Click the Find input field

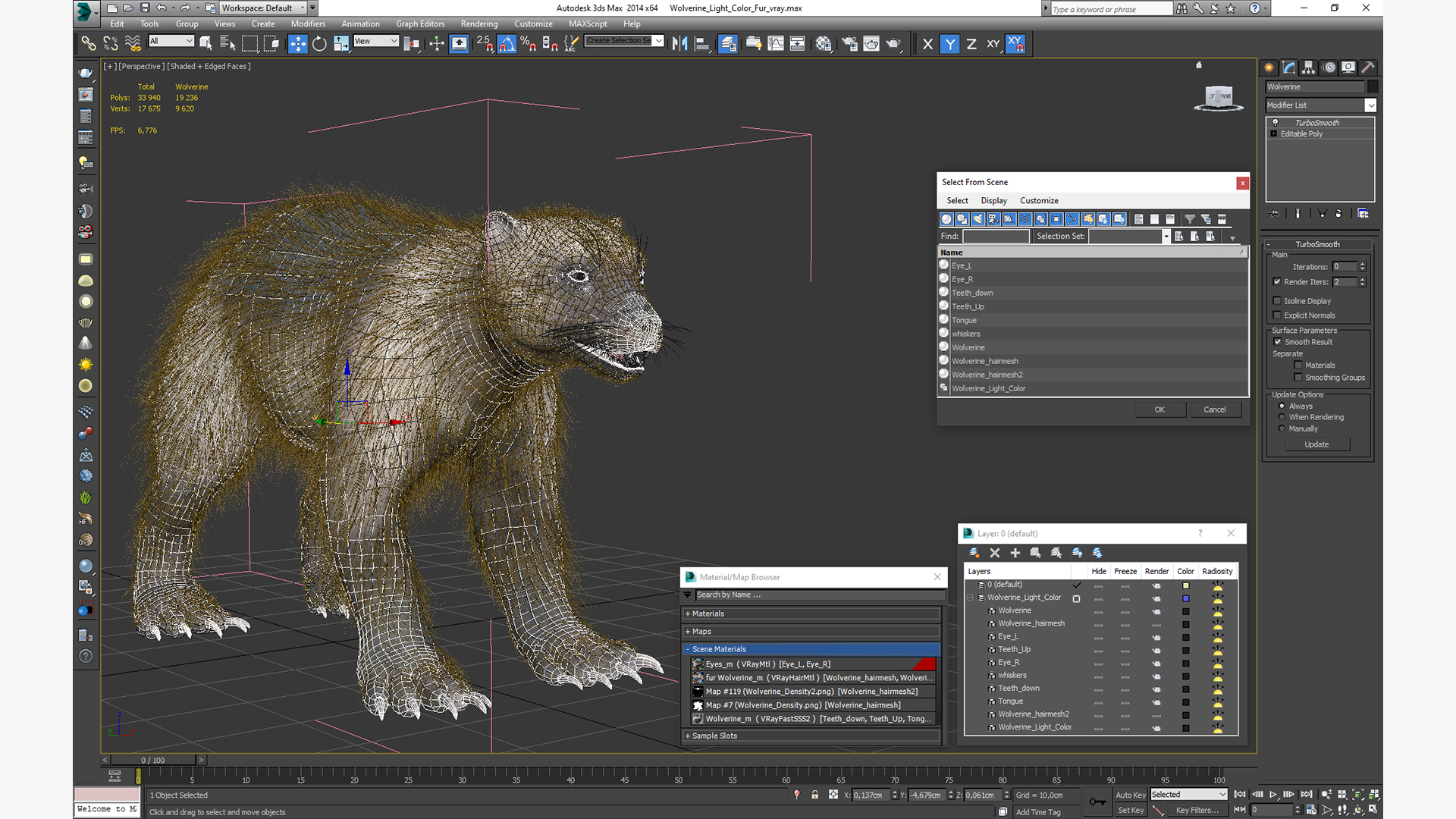(996, 237)
